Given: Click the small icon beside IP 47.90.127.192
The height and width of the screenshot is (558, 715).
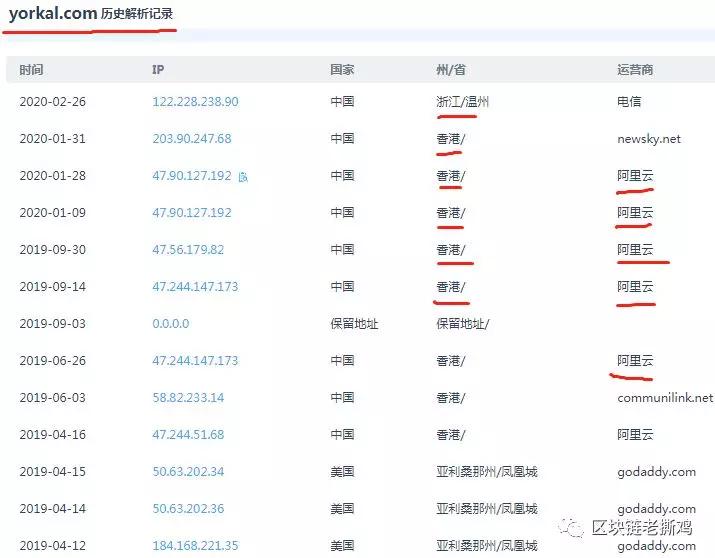Looking at the screenshot, I should [242, 176].
